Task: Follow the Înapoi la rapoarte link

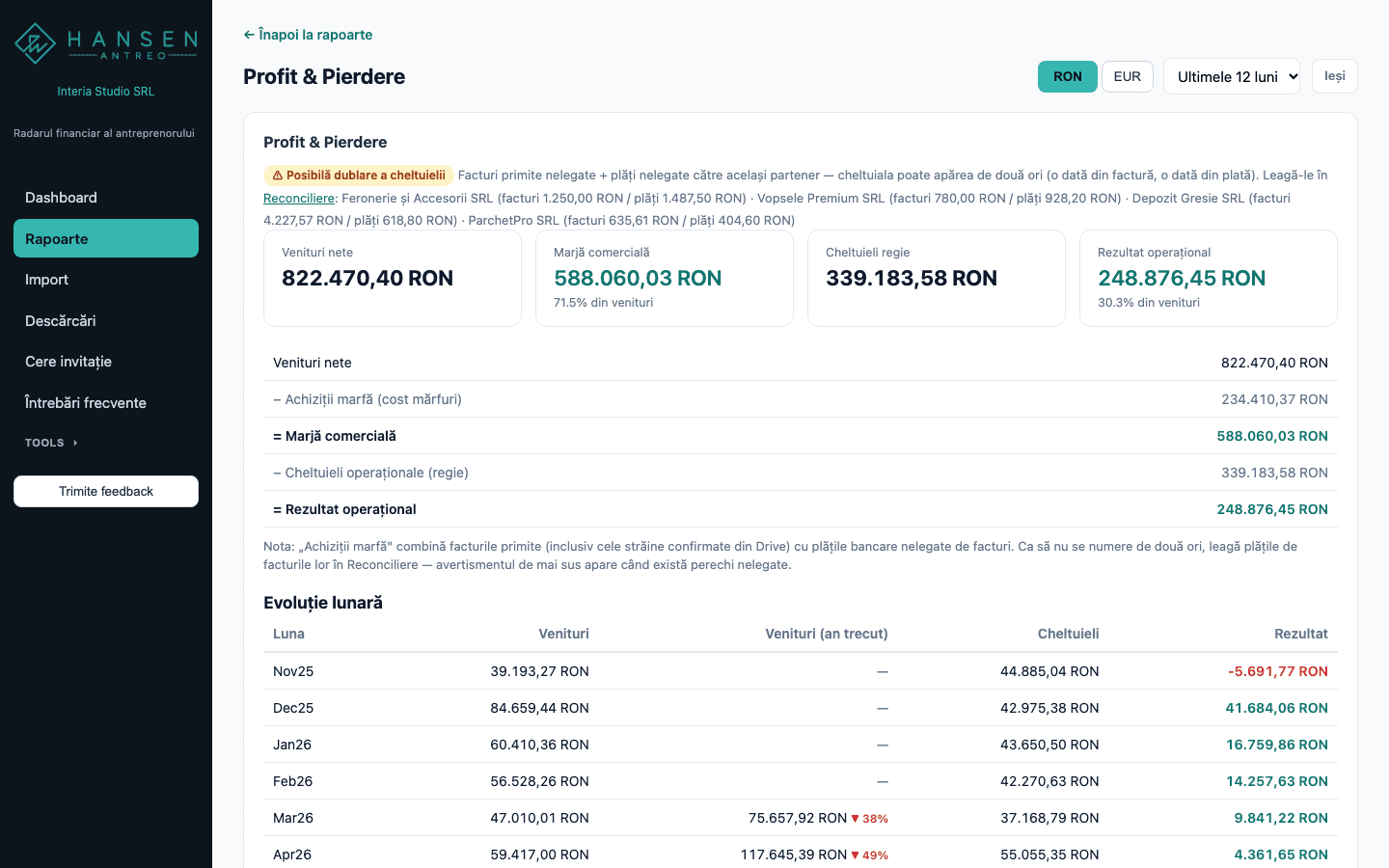Action: tap(308, 35)
